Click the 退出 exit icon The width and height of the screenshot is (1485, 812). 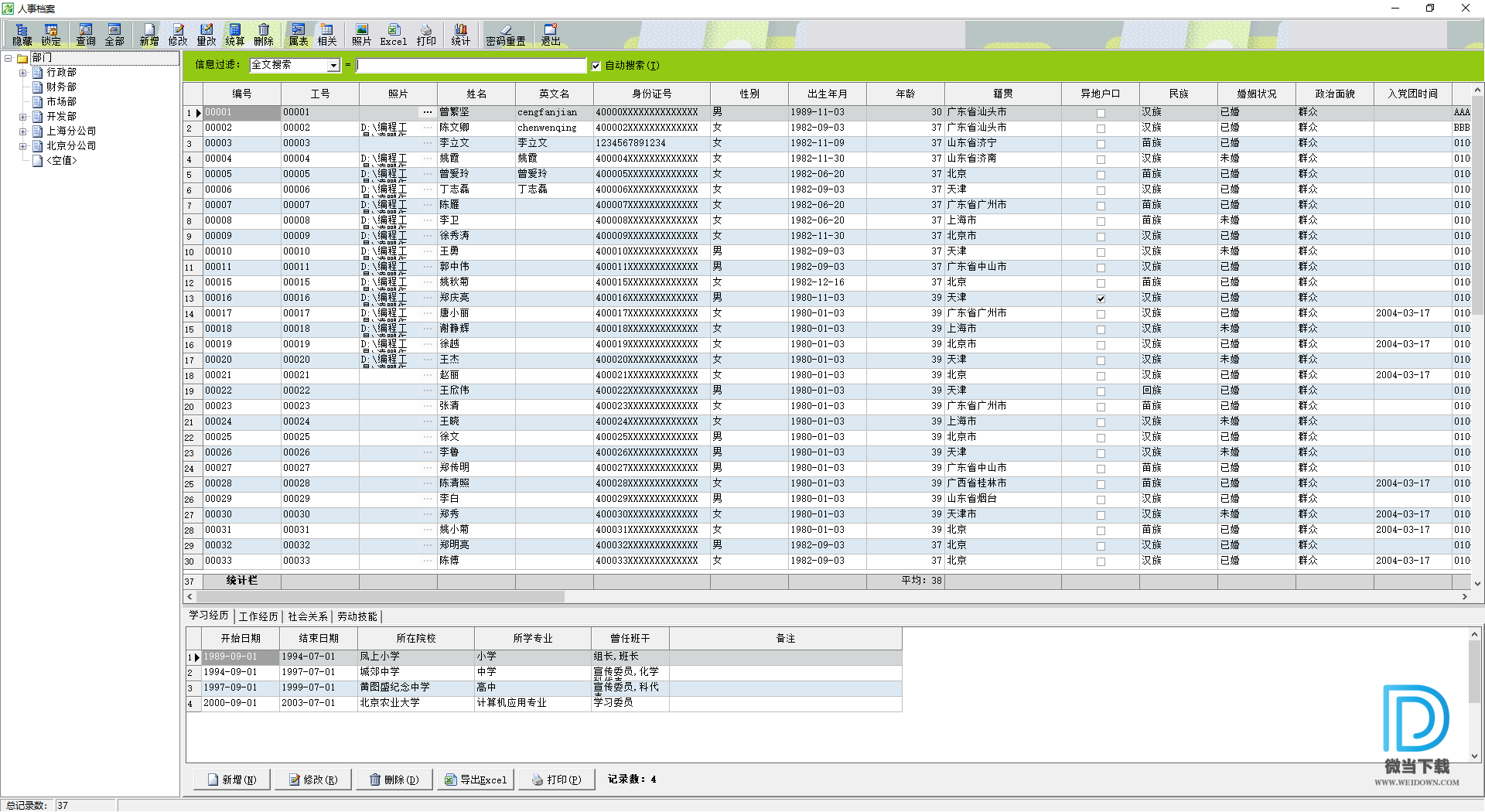coord(551,35)
